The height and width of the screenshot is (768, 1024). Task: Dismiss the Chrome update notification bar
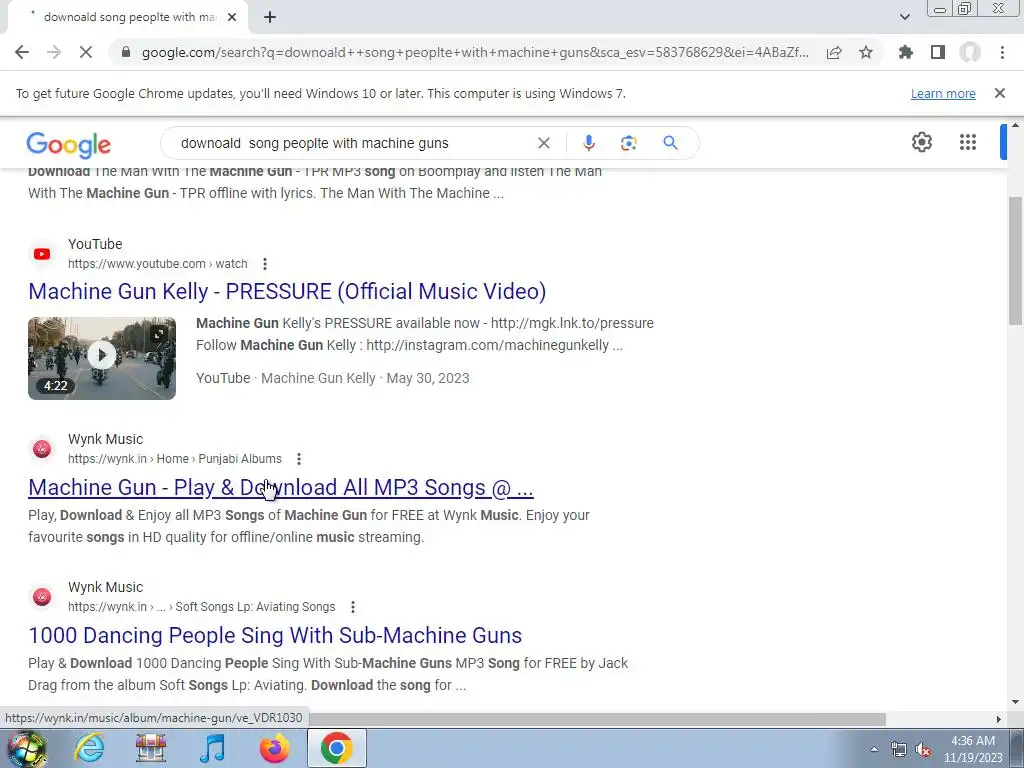1000,93
